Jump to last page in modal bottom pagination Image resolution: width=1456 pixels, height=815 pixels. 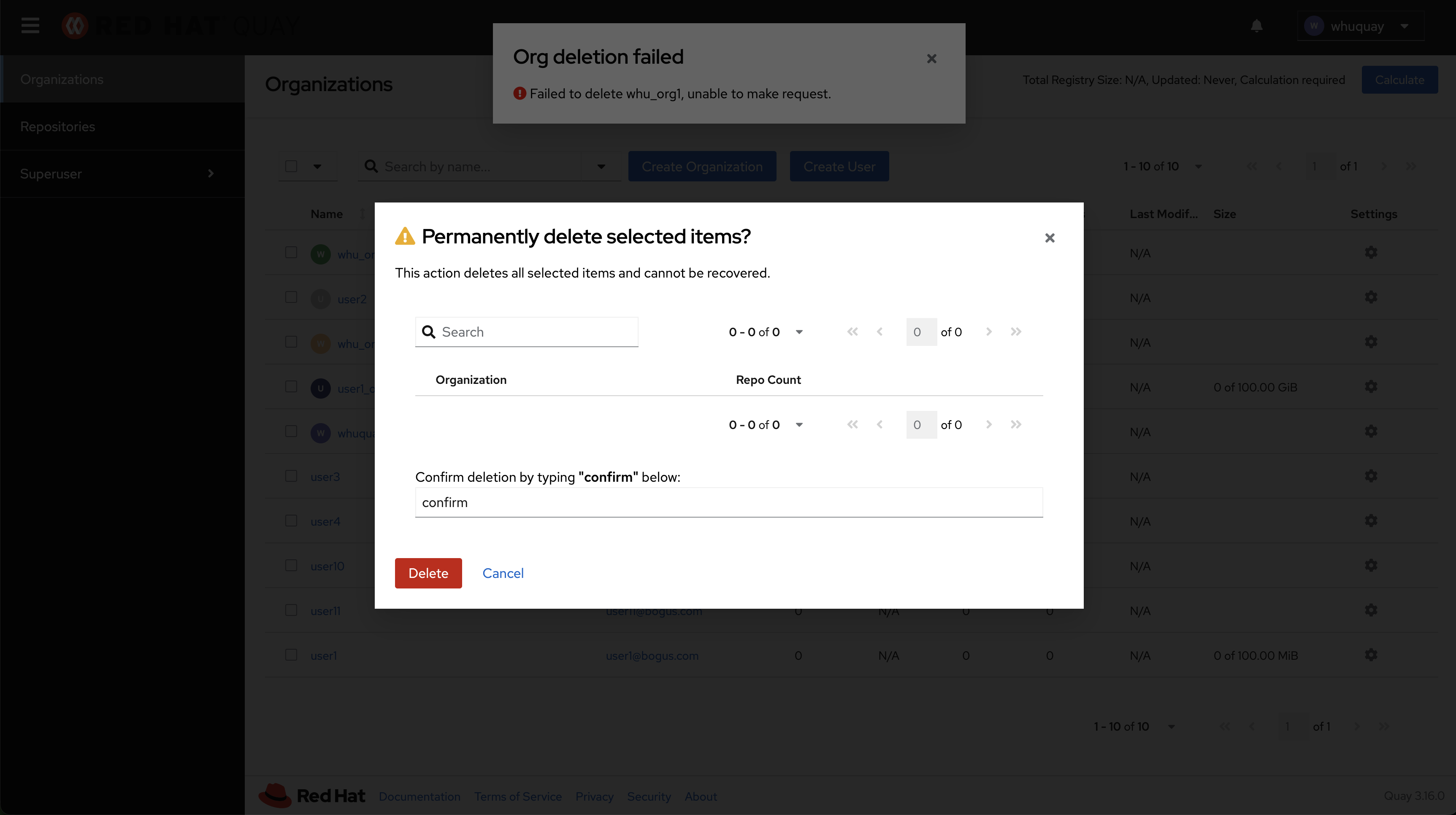[x=1016, y=424]
